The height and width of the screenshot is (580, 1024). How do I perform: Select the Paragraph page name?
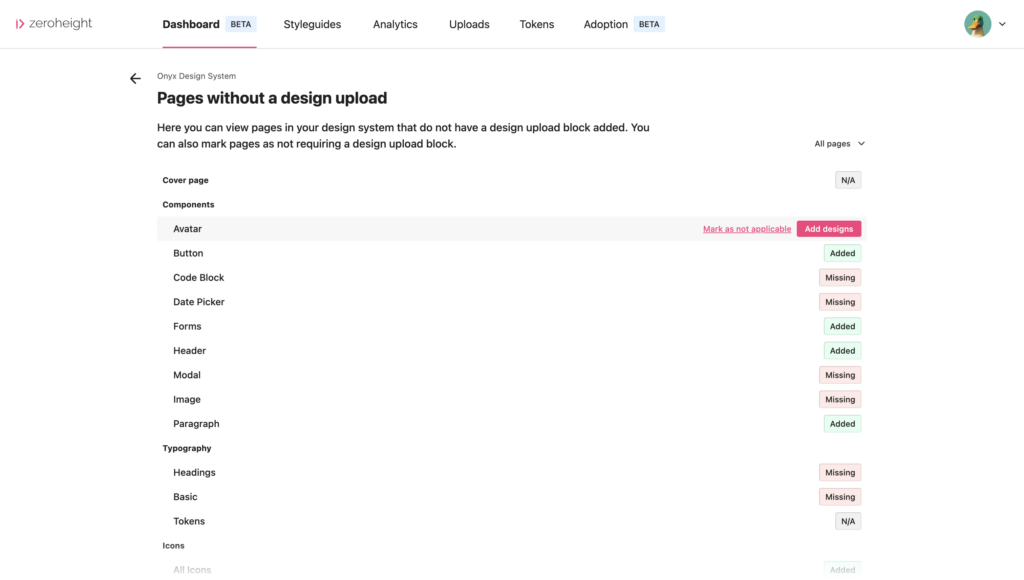coord(196,424)
